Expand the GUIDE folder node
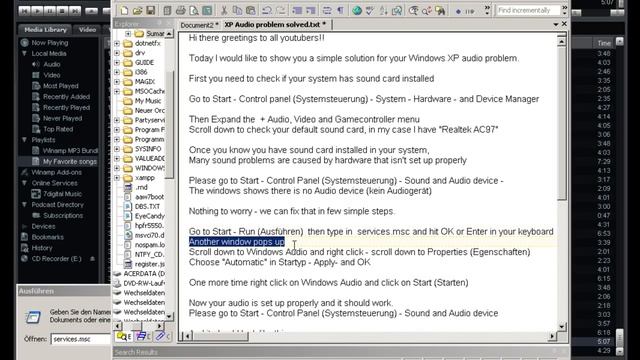 pos(117,62)
